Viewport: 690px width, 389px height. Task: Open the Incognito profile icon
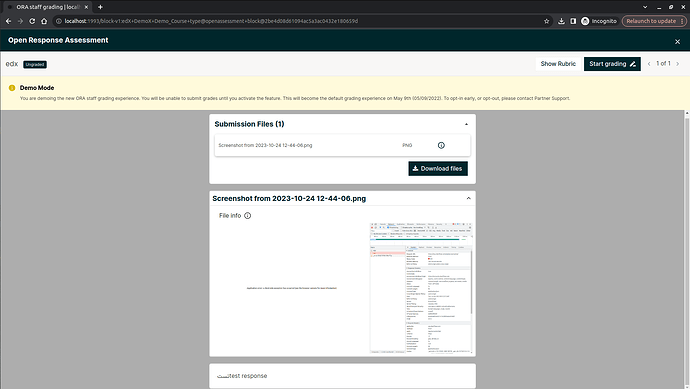tap(585, 21)
